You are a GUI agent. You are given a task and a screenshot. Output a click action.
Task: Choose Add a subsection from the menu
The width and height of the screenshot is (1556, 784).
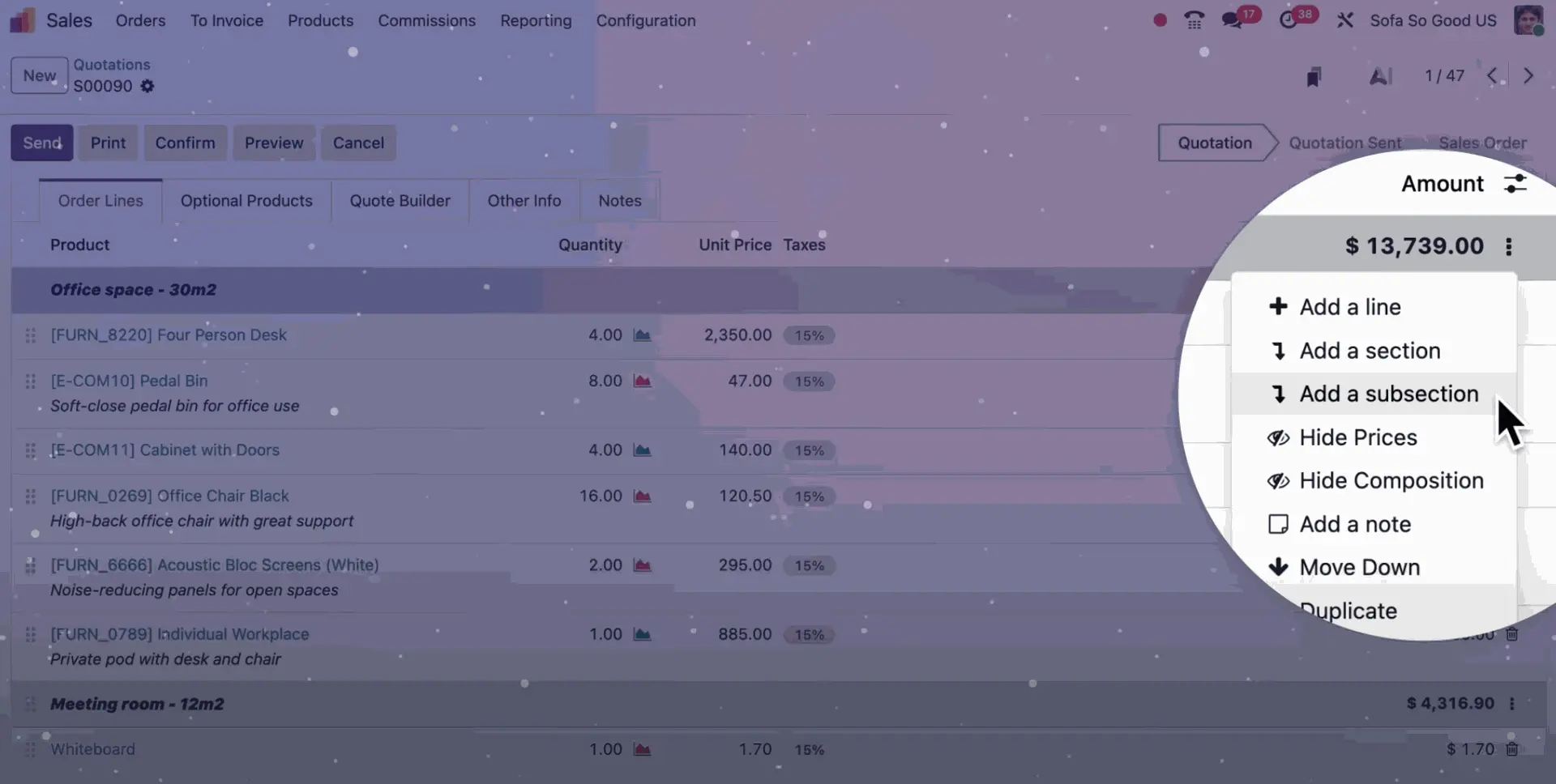click(x=1374, y=394)
